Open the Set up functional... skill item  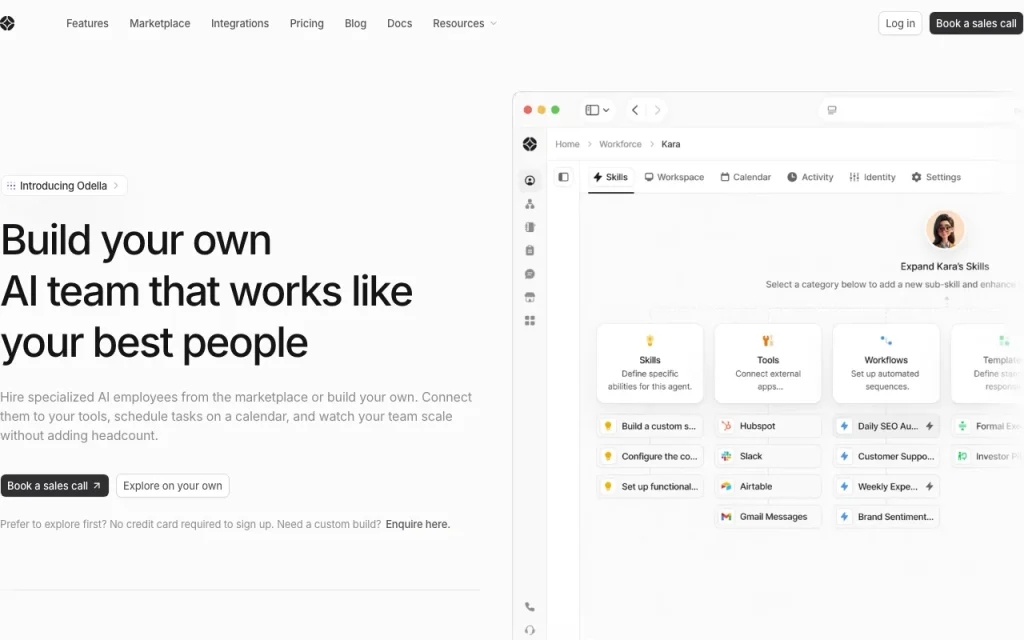650,487
